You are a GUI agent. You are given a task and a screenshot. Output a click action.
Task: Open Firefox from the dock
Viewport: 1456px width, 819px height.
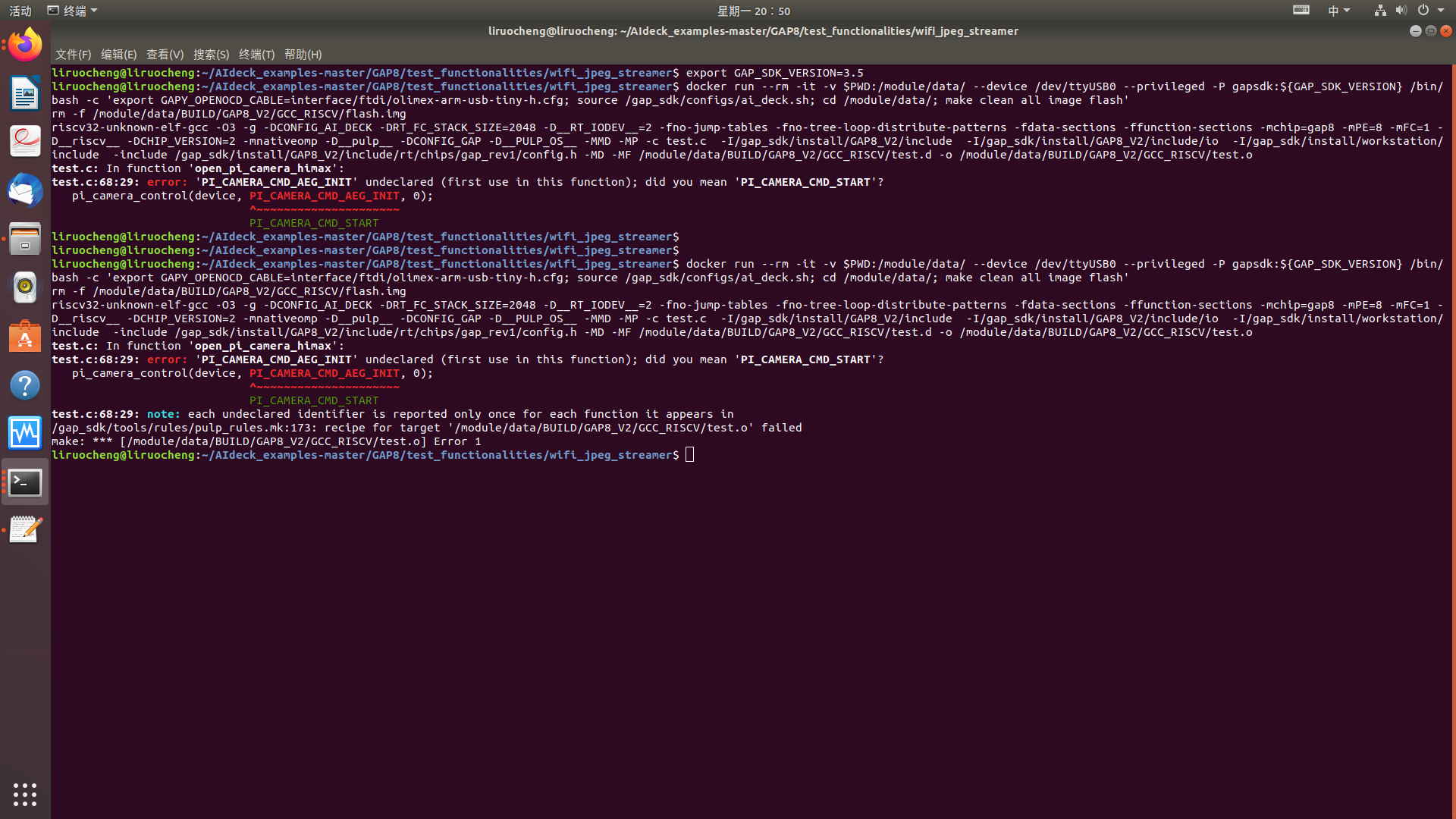(x=25, y=45)
